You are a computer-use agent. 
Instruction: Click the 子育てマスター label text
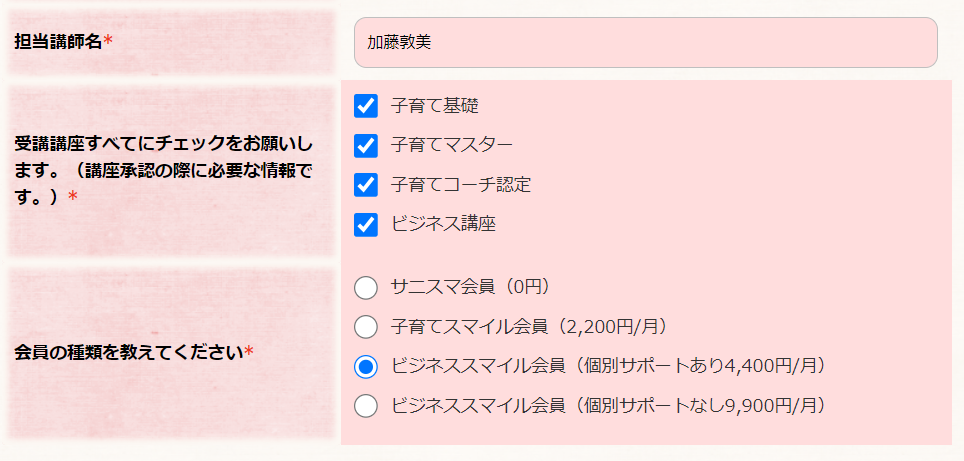point(452,146)
